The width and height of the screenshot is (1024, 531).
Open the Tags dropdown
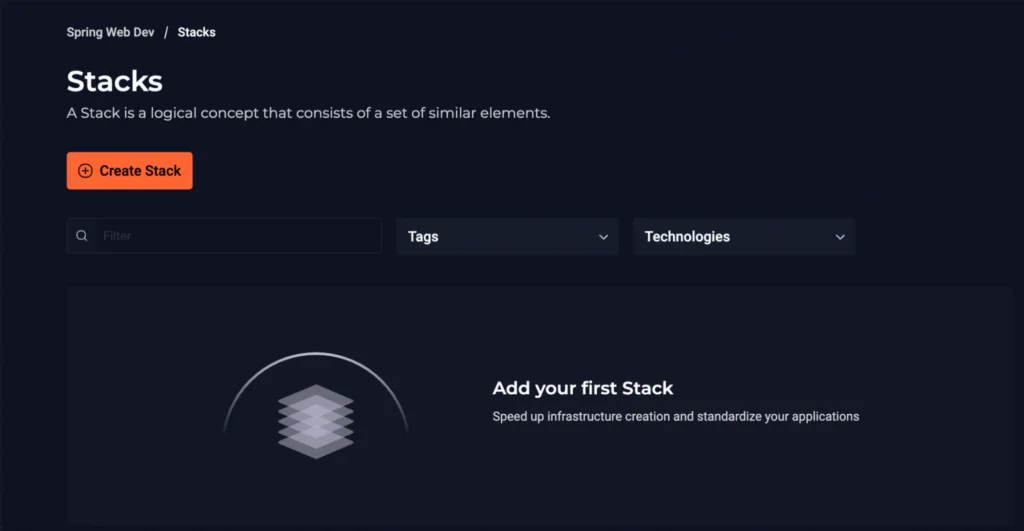tap(507, 236)
